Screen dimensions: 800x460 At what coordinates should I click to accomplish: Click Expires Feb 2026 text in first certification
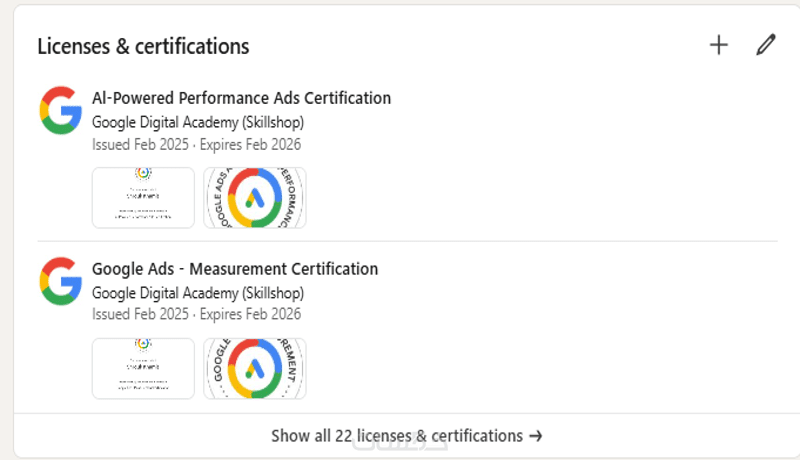click(250, 144)
